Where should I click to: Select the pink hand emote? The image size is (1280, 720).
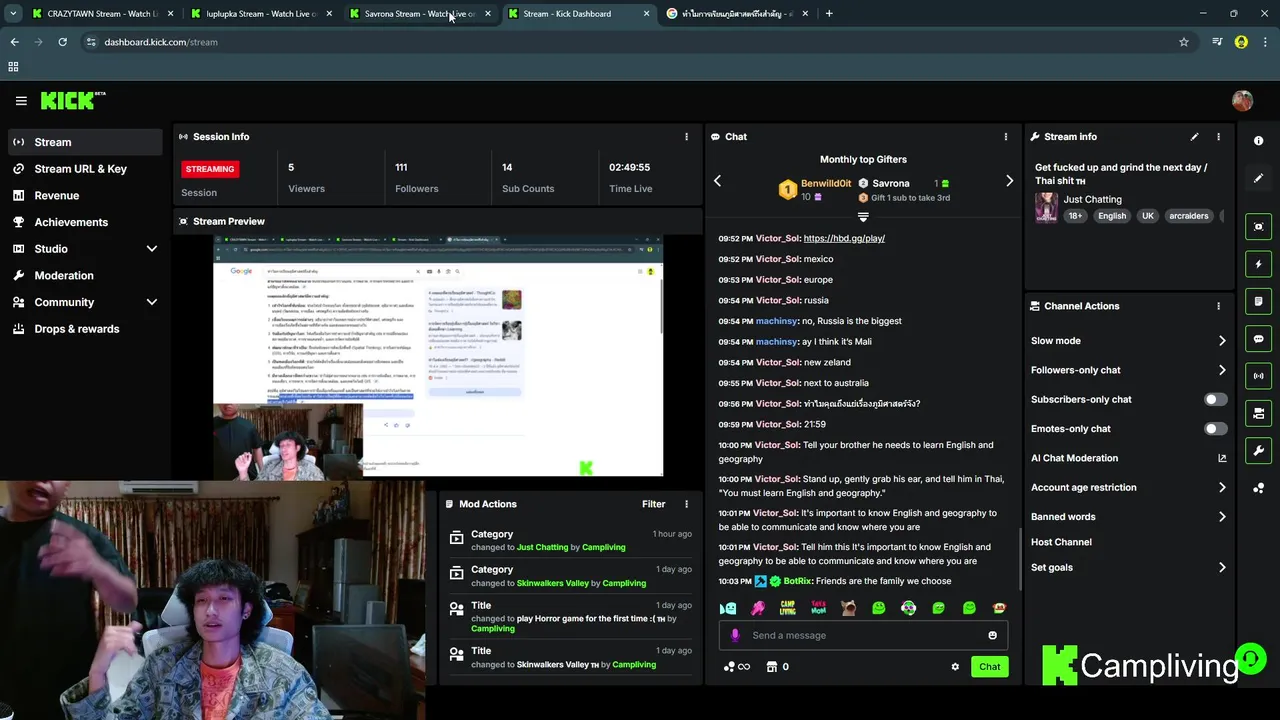point(758,608)
